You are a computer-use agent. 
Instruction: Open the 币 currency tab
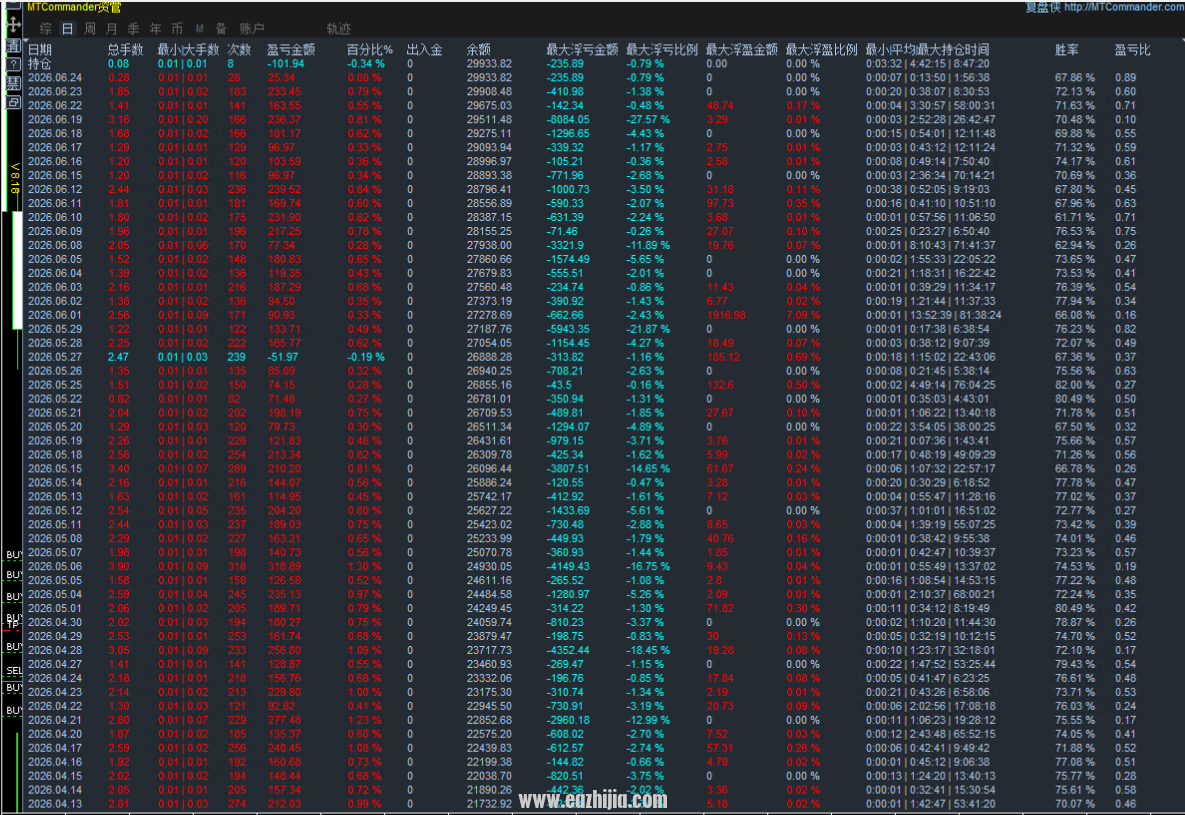(178, 29)
